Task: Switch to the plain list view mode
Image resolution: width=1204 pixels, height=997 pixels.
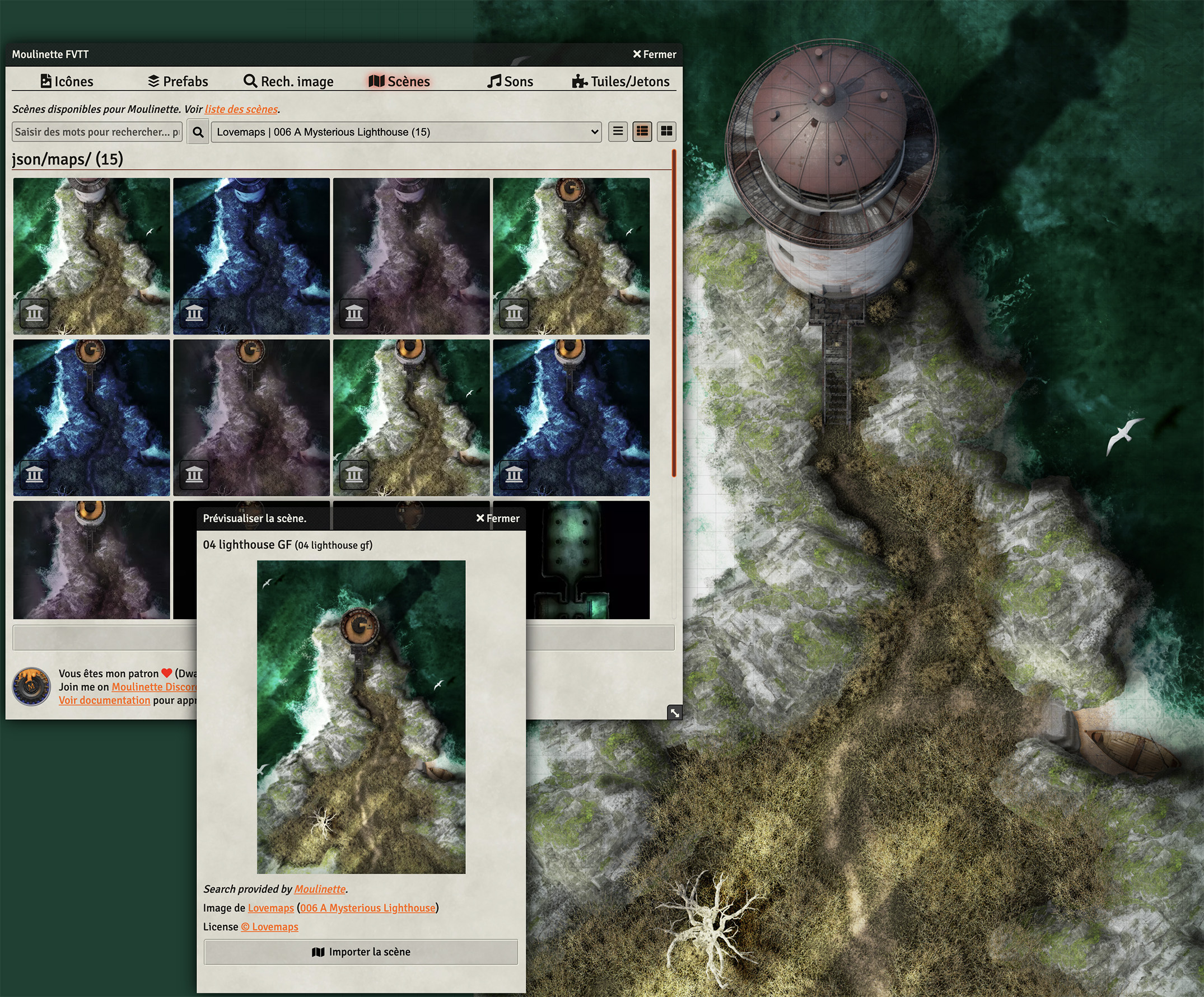Action: coord(618,132)
